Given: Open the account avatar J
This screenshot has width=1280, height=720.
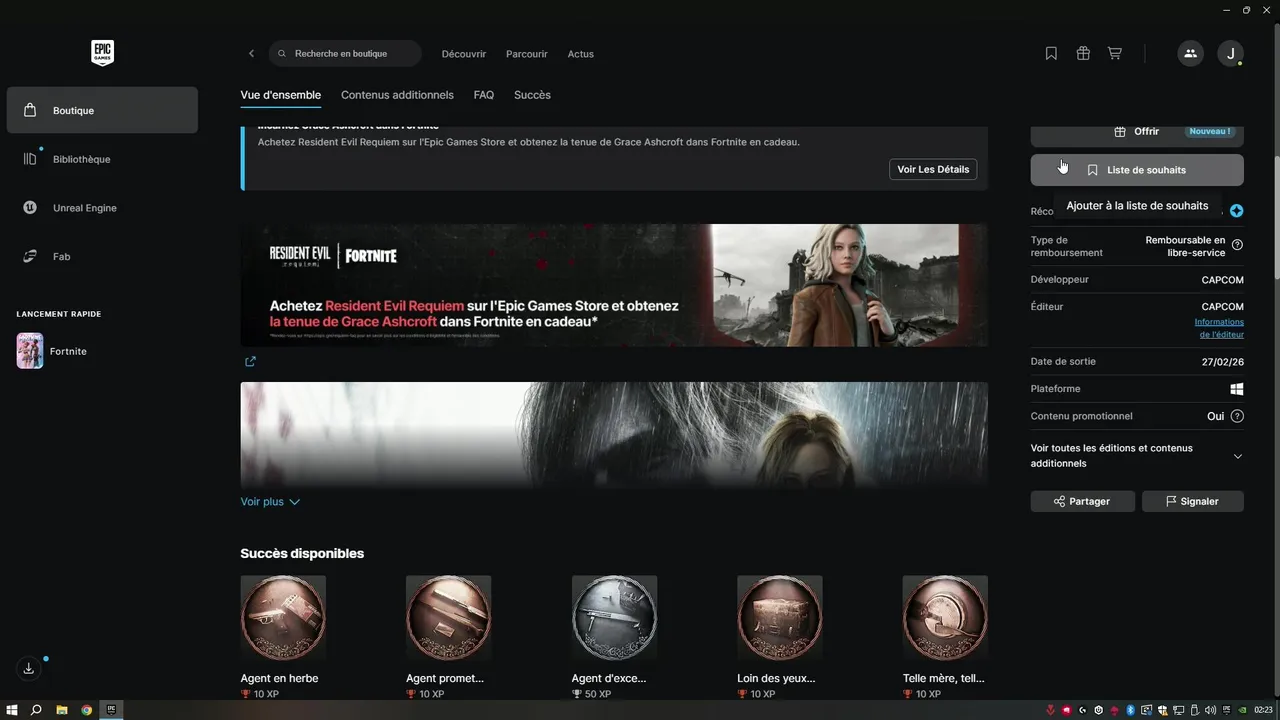Looking at the screenshot, I should 1231,54.
